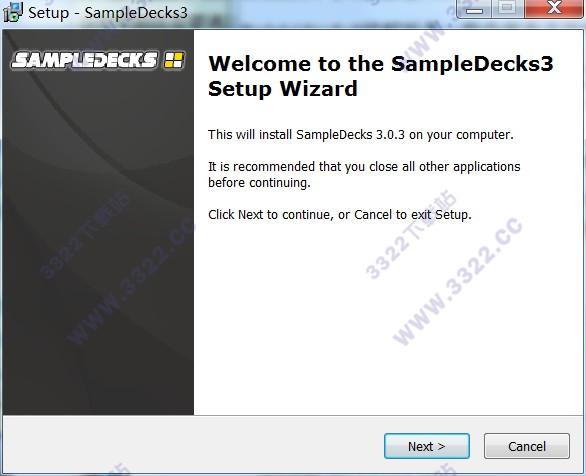
Task: Click the blank title bar area beside the title
Action: click(321, 13)
